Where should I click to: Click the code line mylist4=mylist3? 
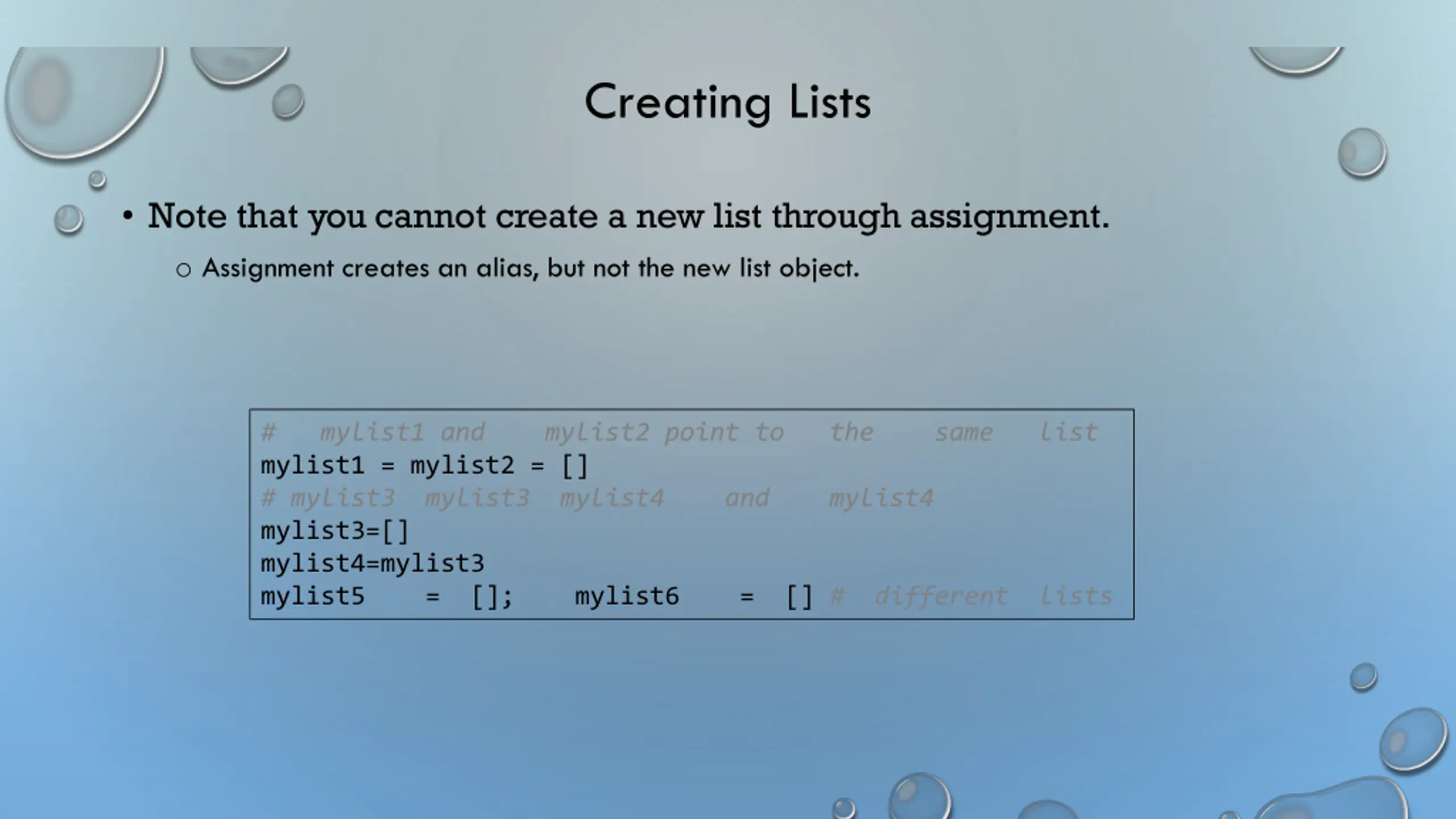pyautogui.click(x=373, y=564)
